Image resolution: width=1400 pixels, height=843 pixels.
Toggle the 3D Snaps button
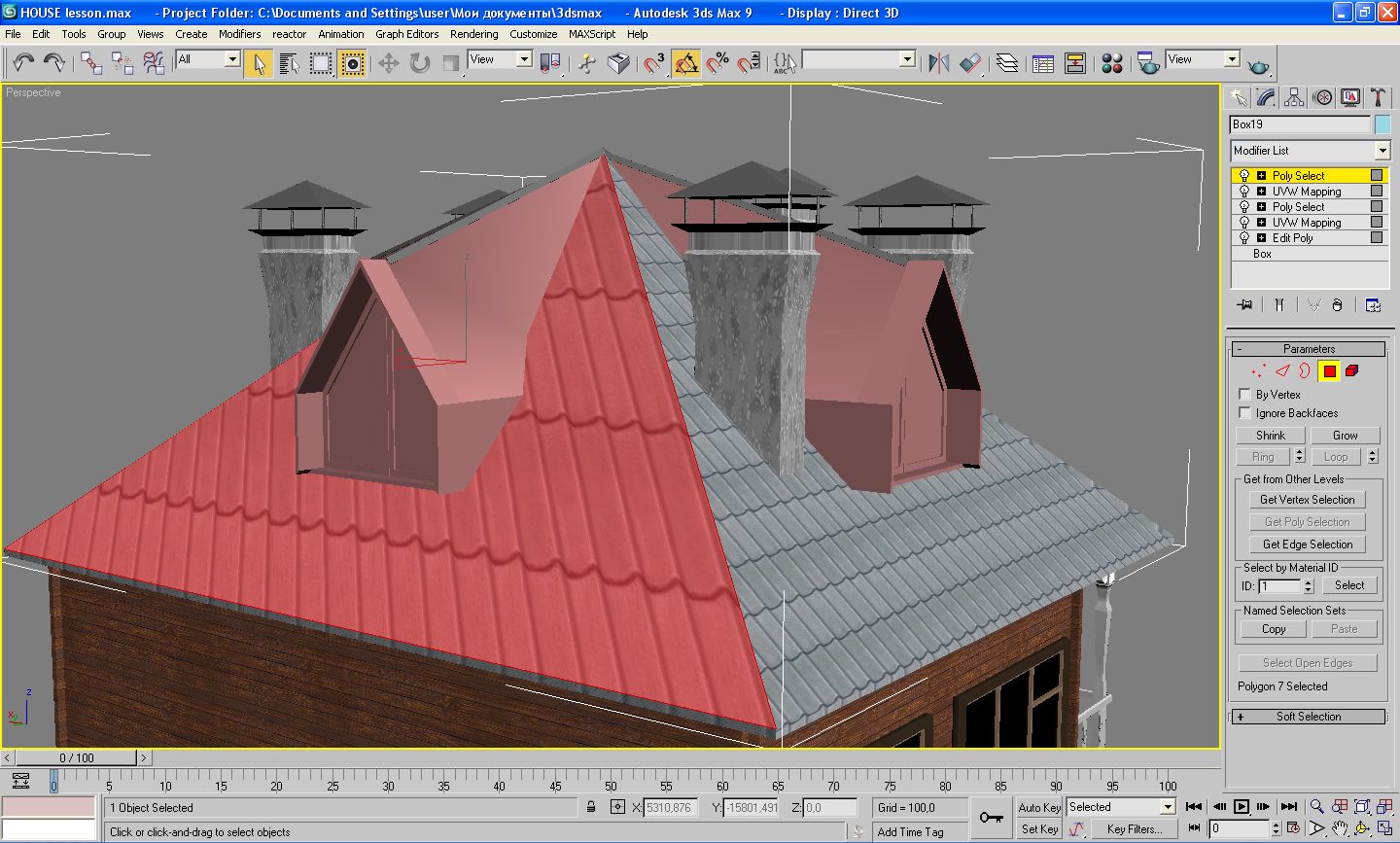tap(655, 63)
